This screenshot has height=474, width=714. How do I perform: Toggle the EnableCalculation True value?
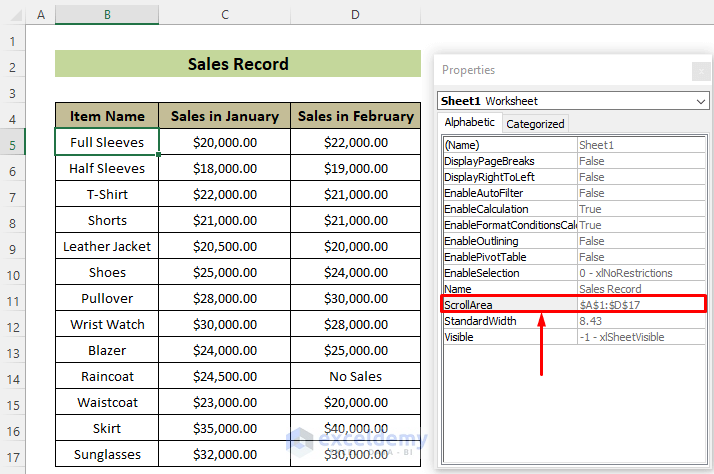point(640,209)
